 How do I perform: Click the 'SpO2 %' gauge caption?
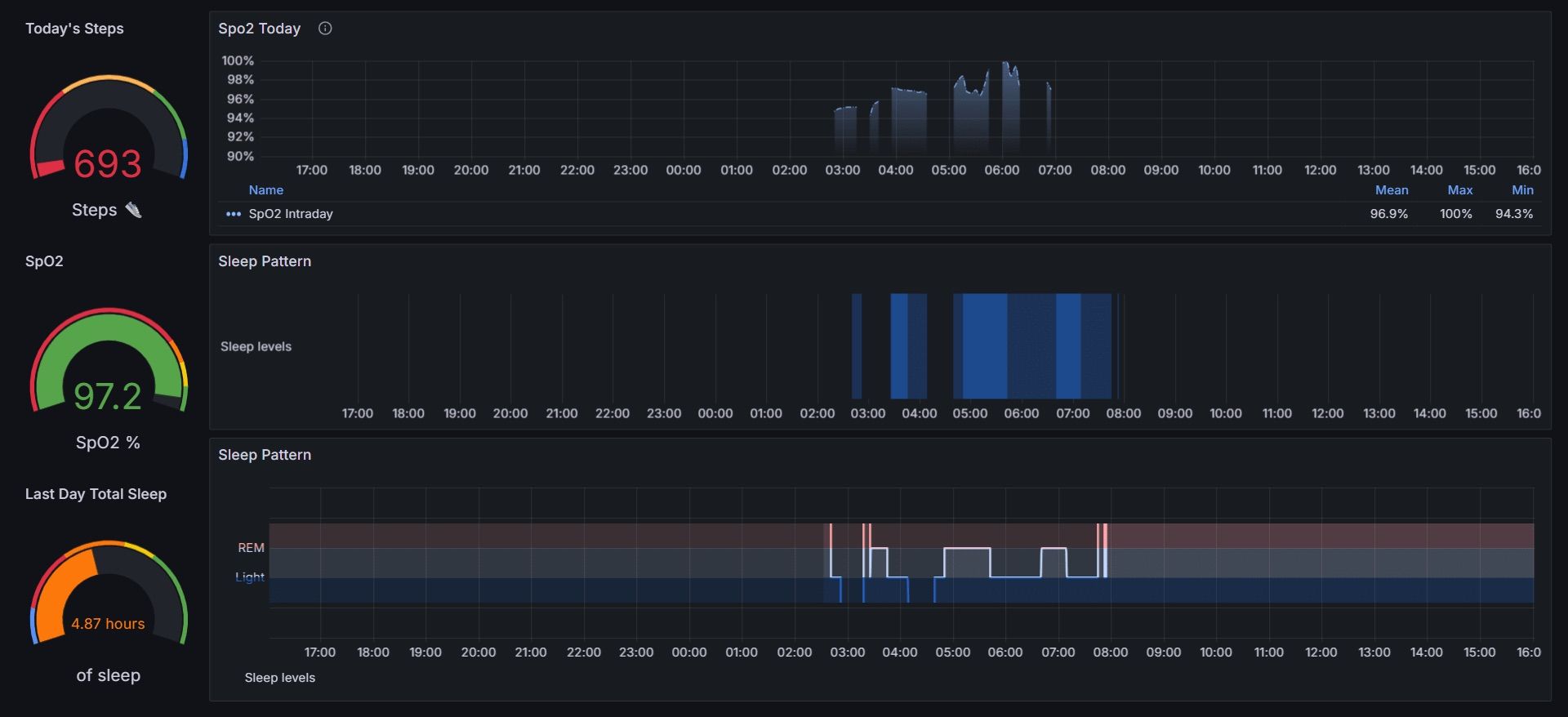[108, 443]
